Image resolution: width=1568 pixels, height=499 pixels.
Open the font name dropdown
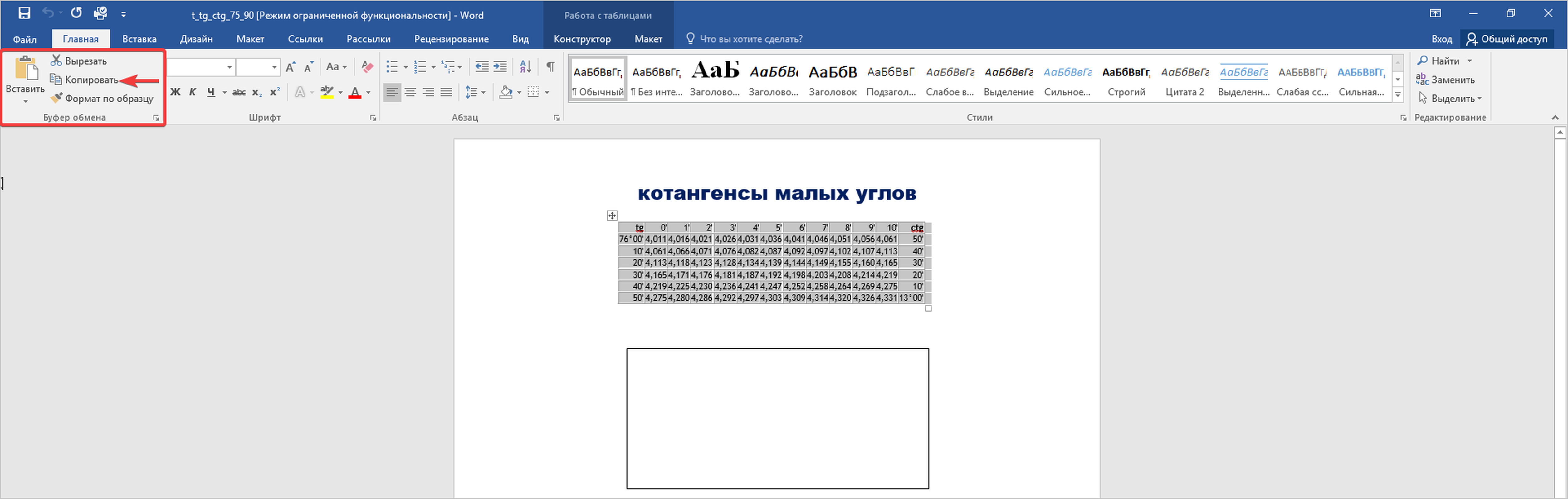click(x=229, y=67)
